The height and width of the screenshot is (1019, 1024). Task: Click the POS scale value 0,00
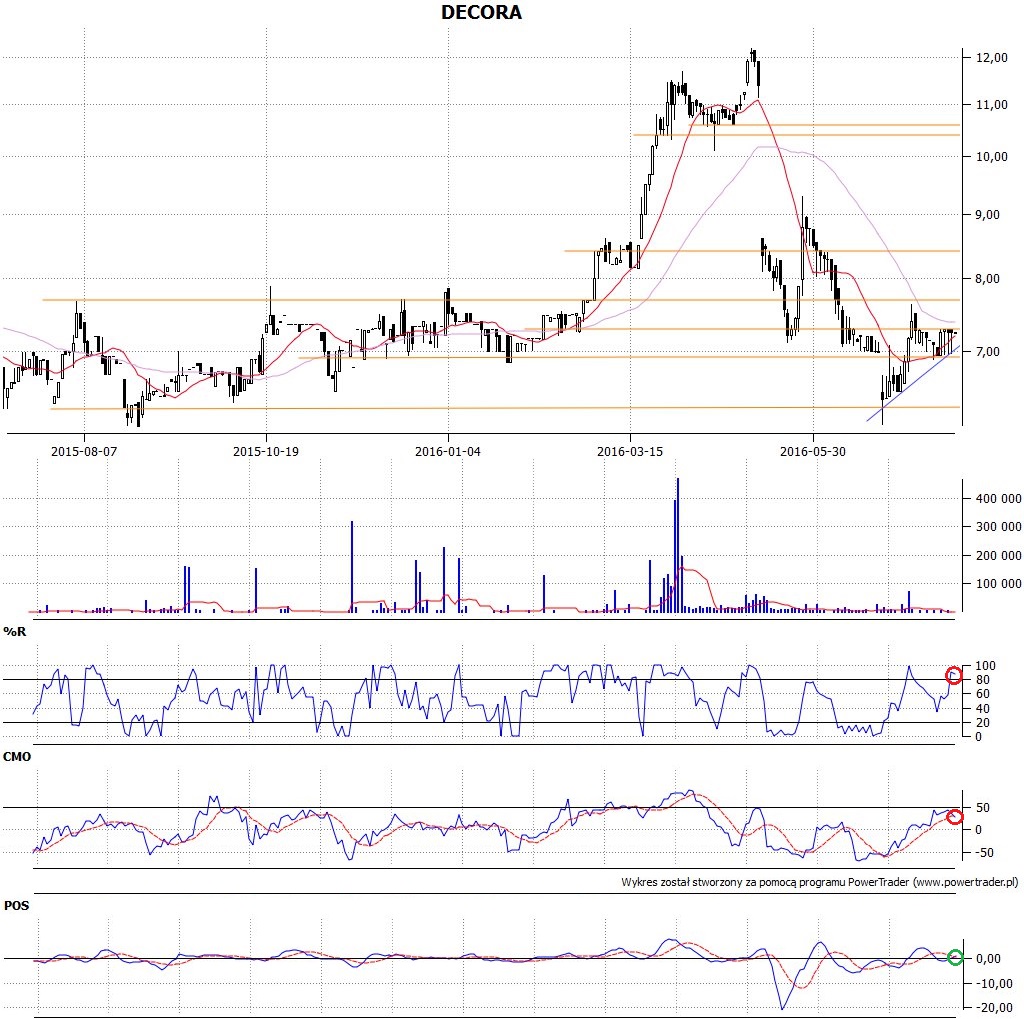(988, 959)
